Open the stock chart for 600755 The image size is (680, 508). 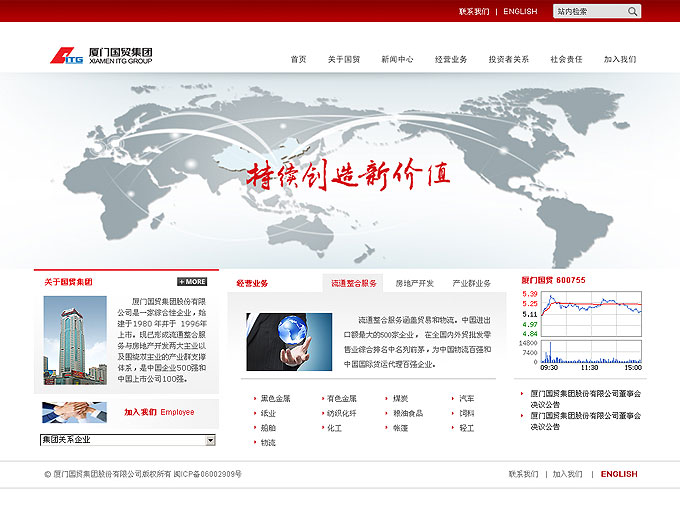tap(580, 327)
